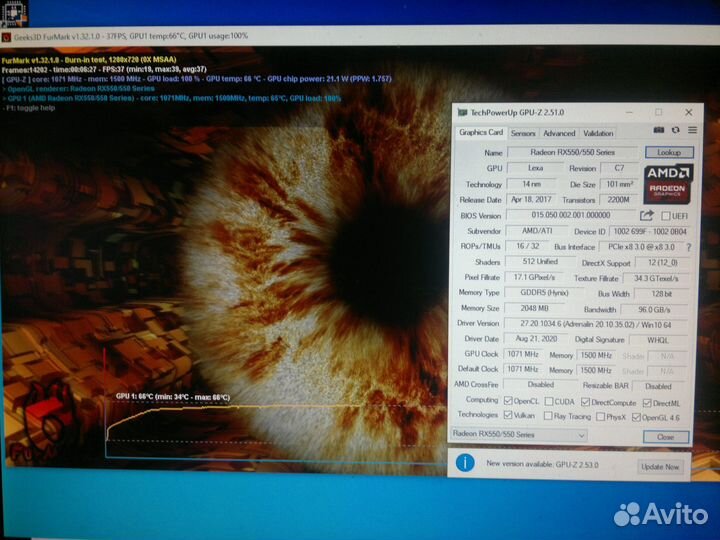Toggle the OpenCL checkbox

pos(508,401)
